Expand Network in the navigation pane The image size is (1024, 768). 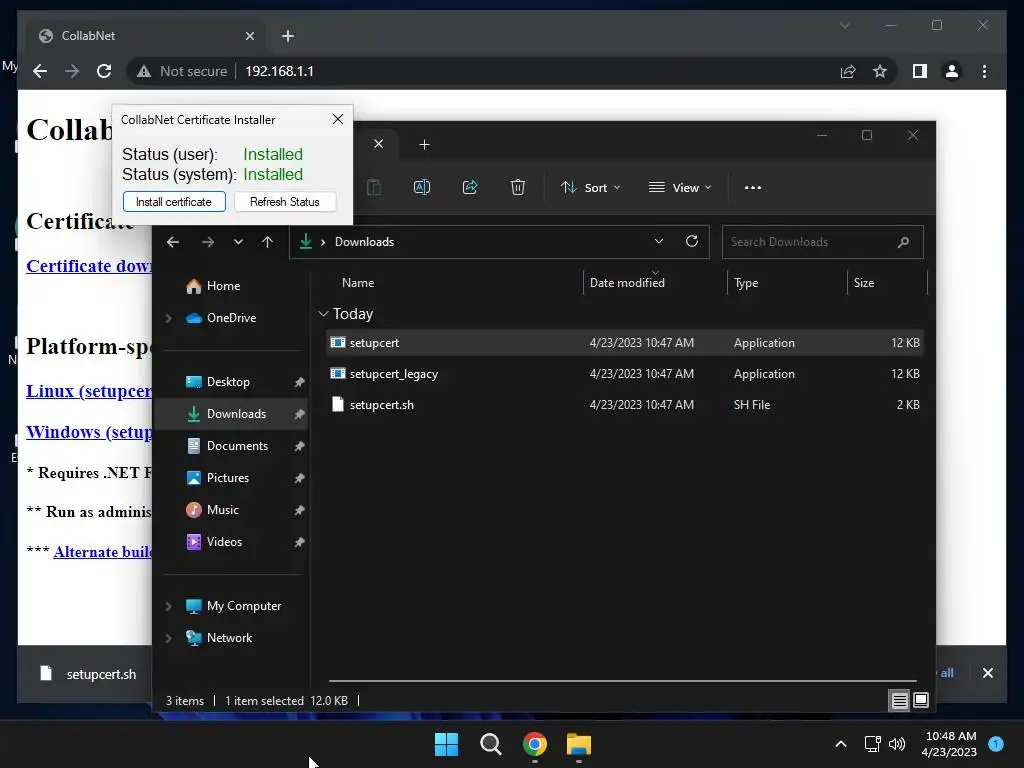pos(168,638)
